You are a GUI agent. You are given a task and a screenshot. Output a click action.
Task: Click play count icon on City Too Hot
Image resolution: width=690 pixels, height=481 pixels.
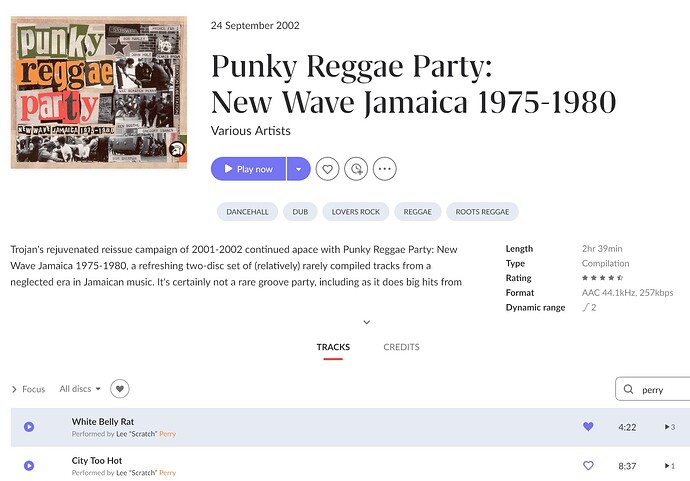click(670, 466)
